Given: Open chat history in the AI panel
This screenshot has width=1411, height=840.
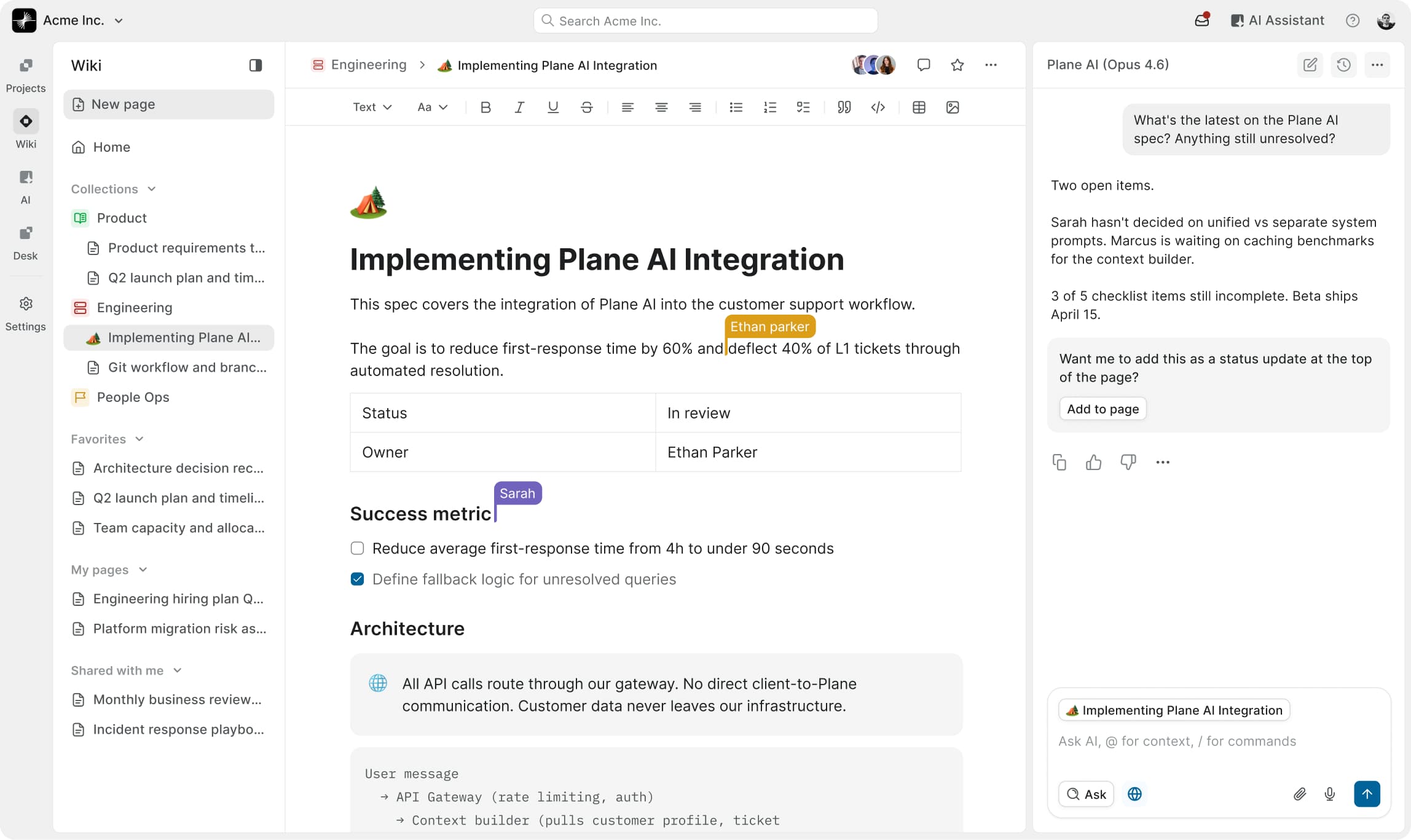Looking at the screenshot, I should point(1343,65).
